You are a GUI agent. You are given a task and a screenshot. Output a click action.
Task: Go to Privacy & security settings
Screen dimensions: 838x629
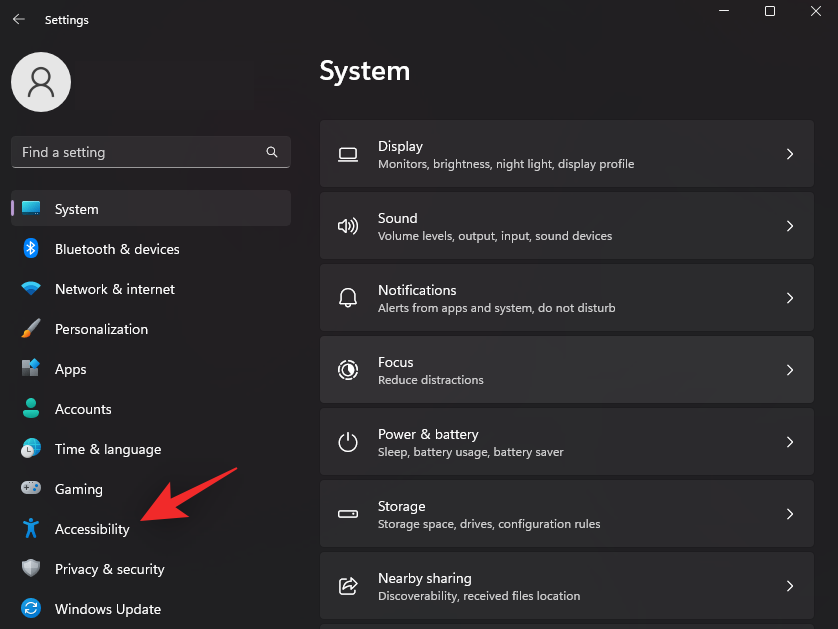[x=110, y=569]
